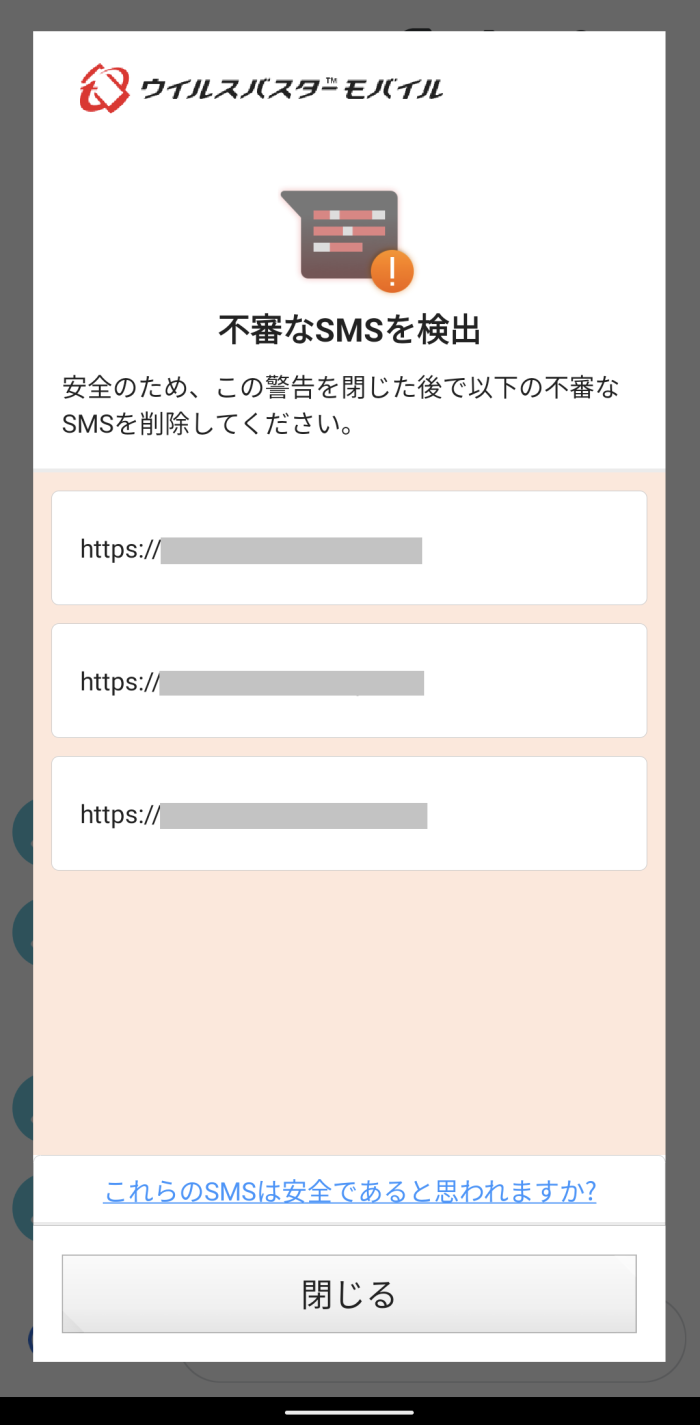Tap the topmost dimmed avatar circle behind the dialog
Image resolution: width=700 pixels, height=1425 pixels.
[20, 832]
